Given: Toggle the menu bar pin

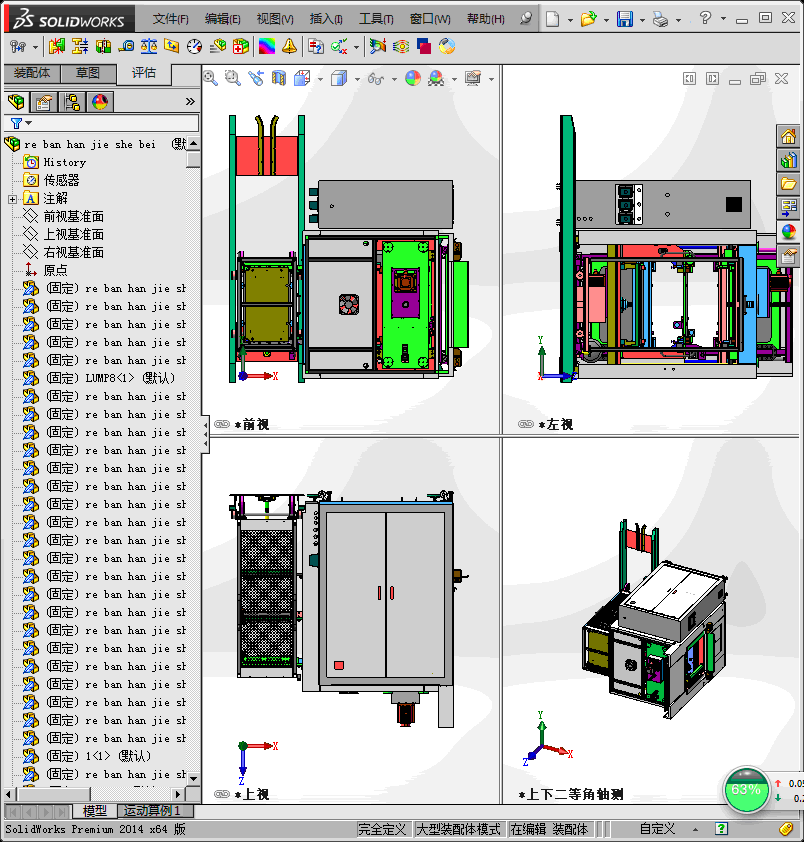Looking at the screenshot, I should pos(526,19).
